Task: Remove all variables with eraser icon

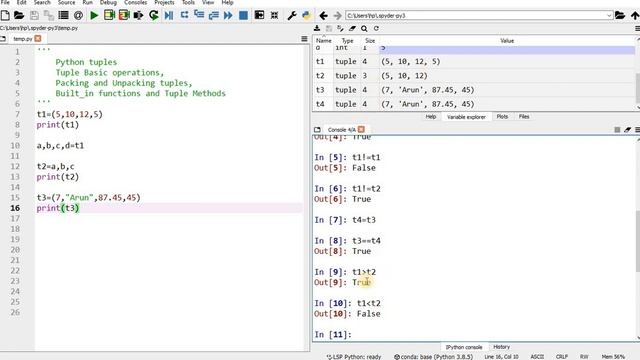Action: click(352, 28)
